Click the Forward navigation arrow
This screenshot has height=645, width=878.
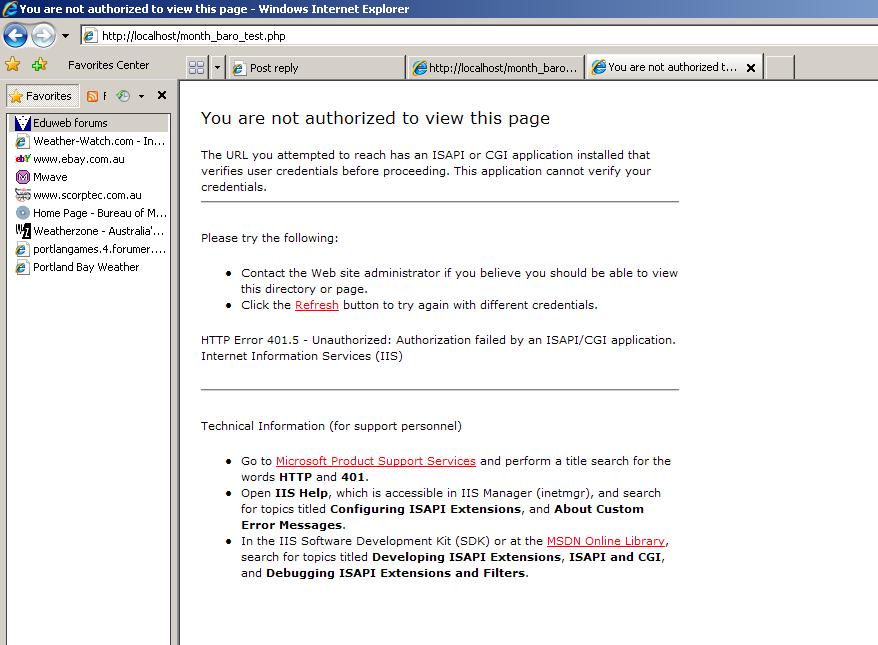click(x=43, y=36)
